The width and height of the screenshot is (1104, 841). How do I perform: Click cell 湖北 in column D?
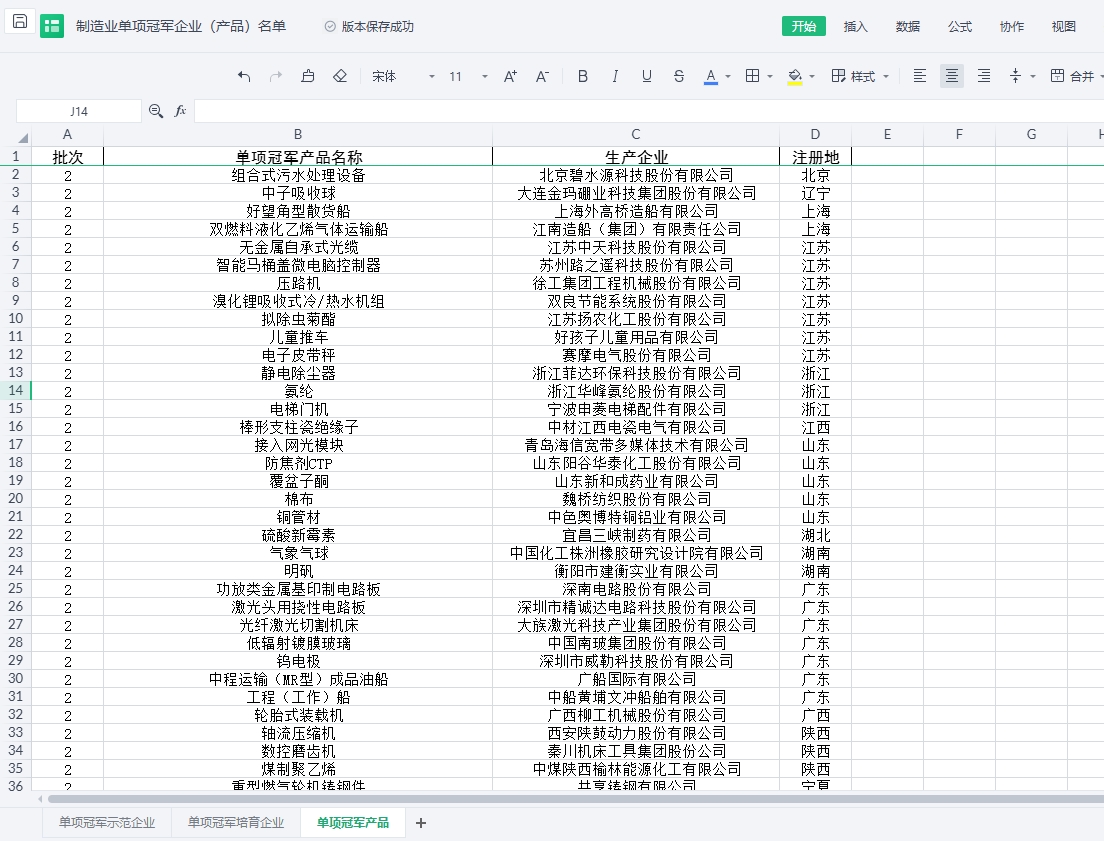click(815, 535)
